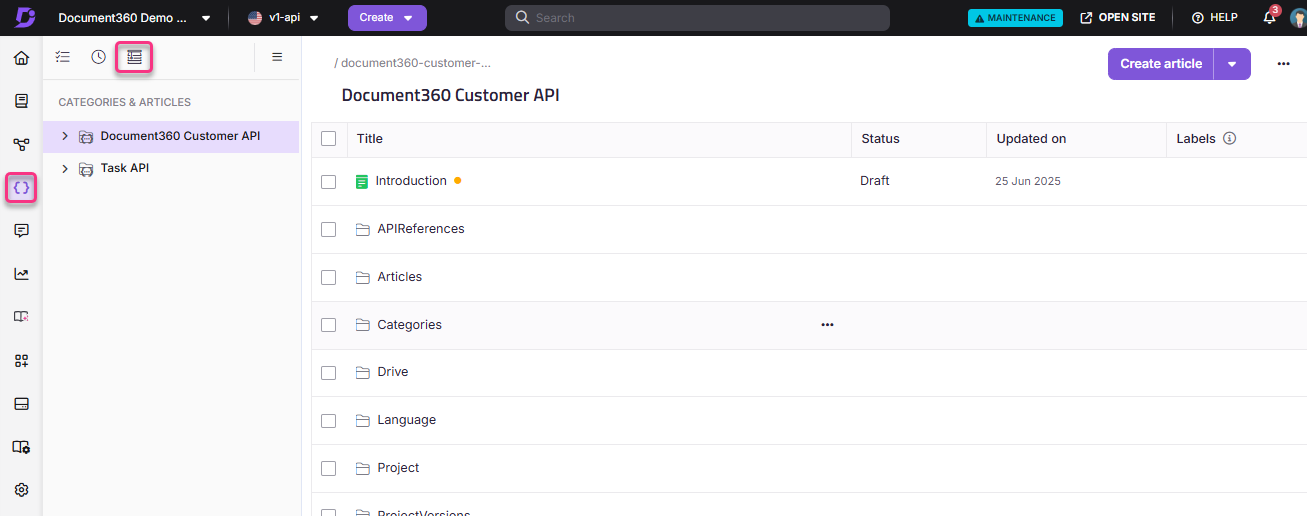Click OPEN SITE link
The image size is (1307, 516).
[1117, 18]
